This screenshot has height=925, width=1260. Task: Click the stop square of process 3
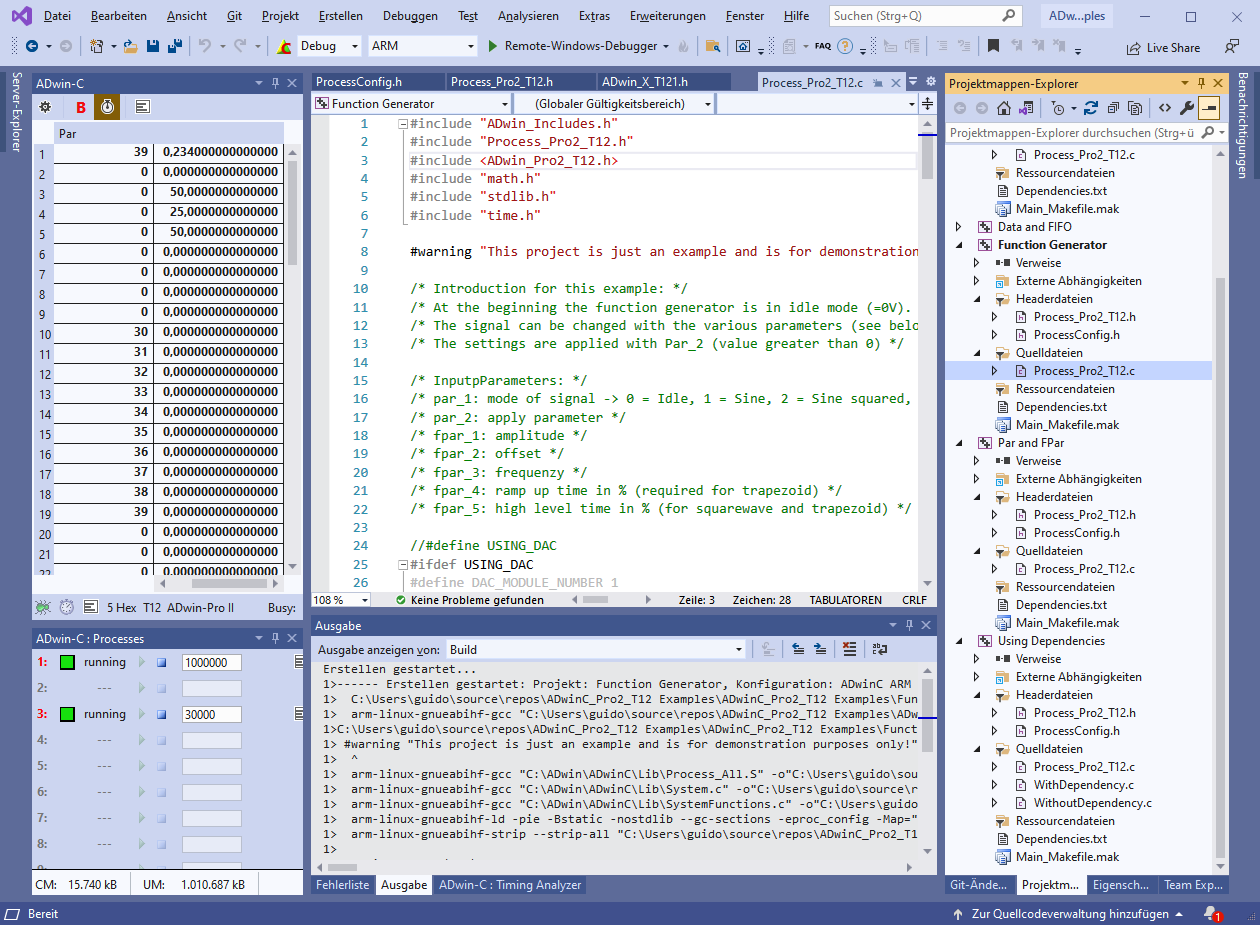(162, 714)
